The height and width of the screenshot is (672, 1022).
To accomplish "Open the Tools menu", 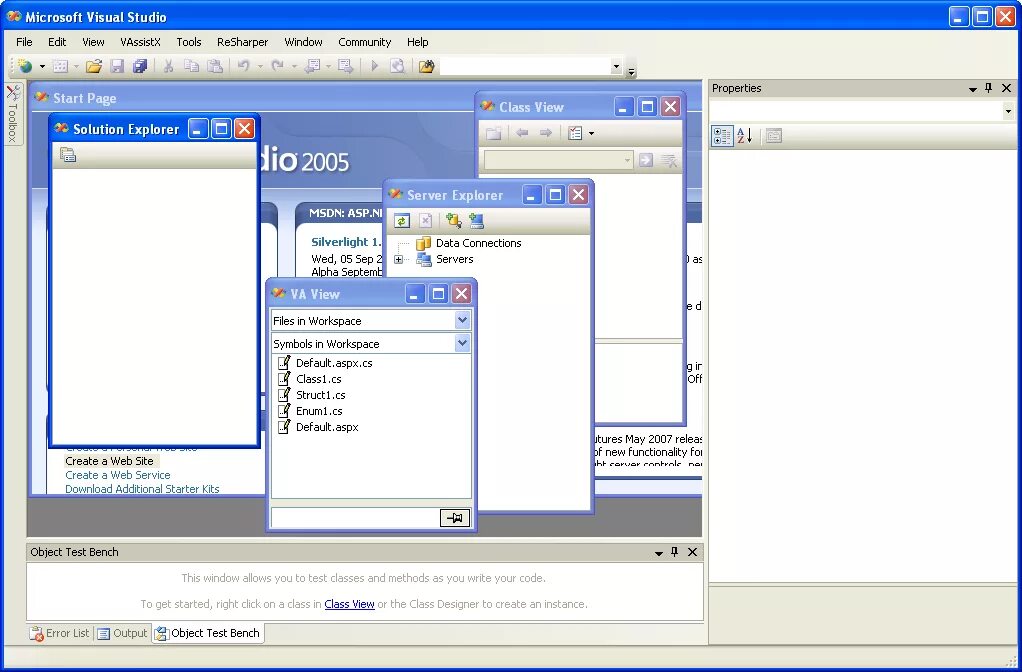I will (188, 42).
